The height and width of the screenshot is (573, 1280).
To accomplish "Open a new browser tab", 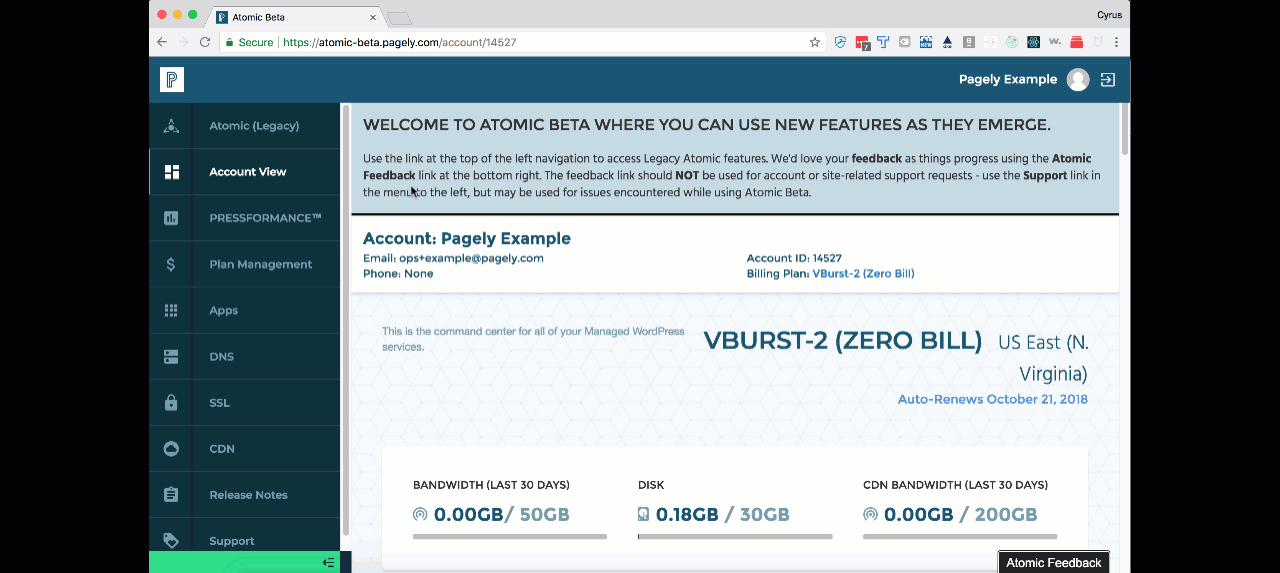I will pos(399,18).
